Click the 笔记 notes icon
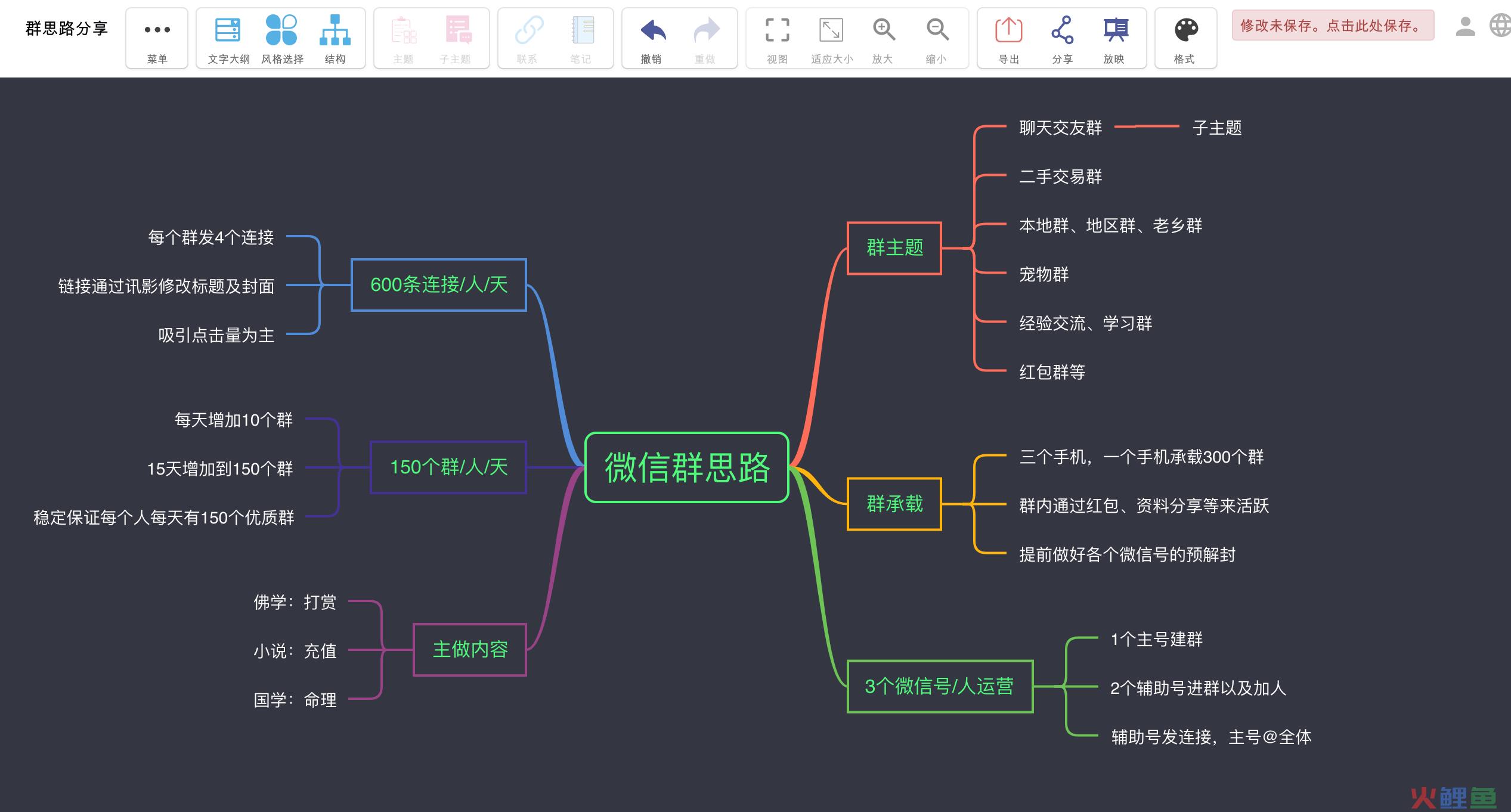 [x=581, y=38]
